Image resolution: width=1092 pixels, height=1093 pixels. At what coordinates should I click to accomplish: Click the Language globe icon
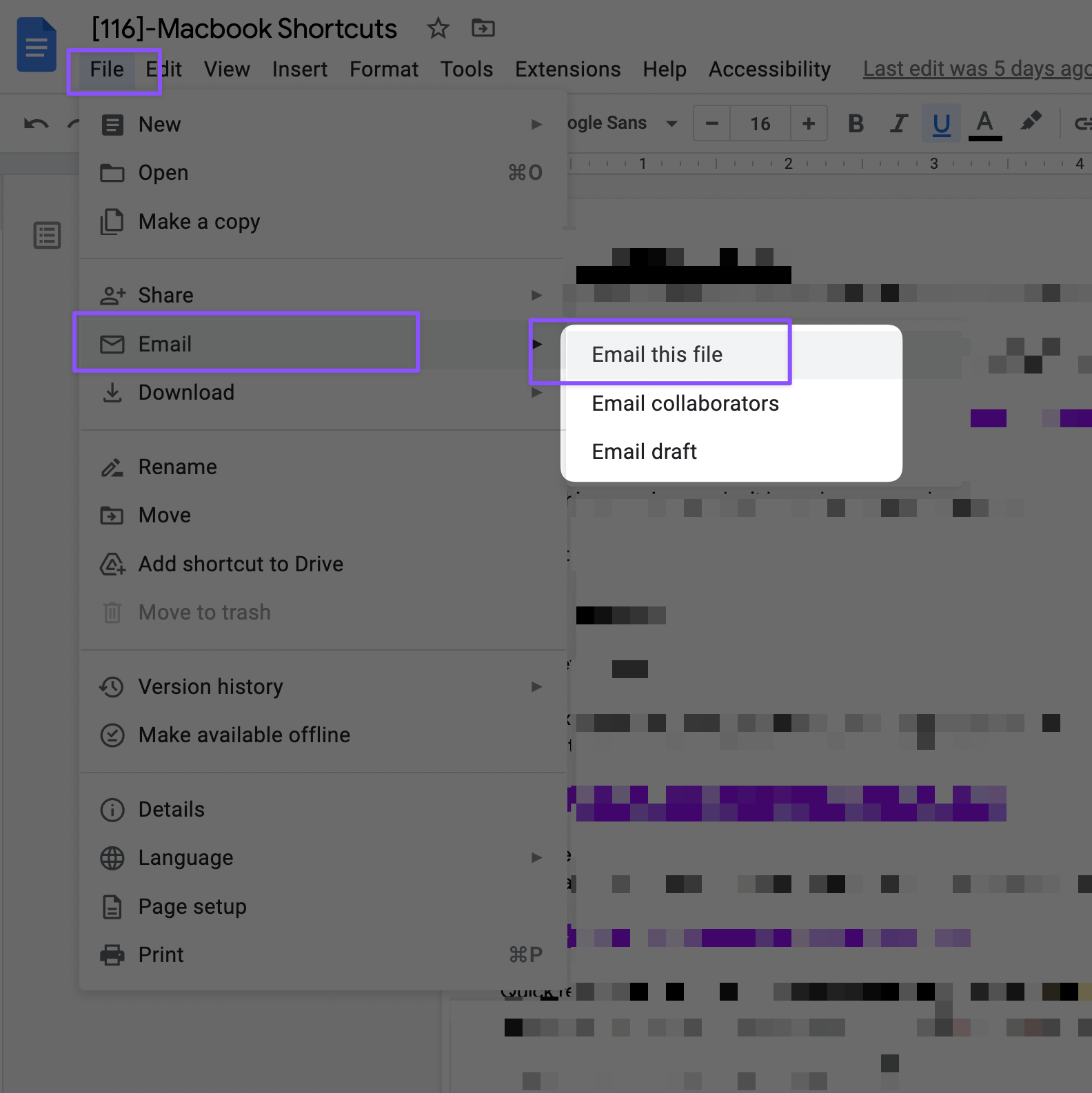(112, 858)
